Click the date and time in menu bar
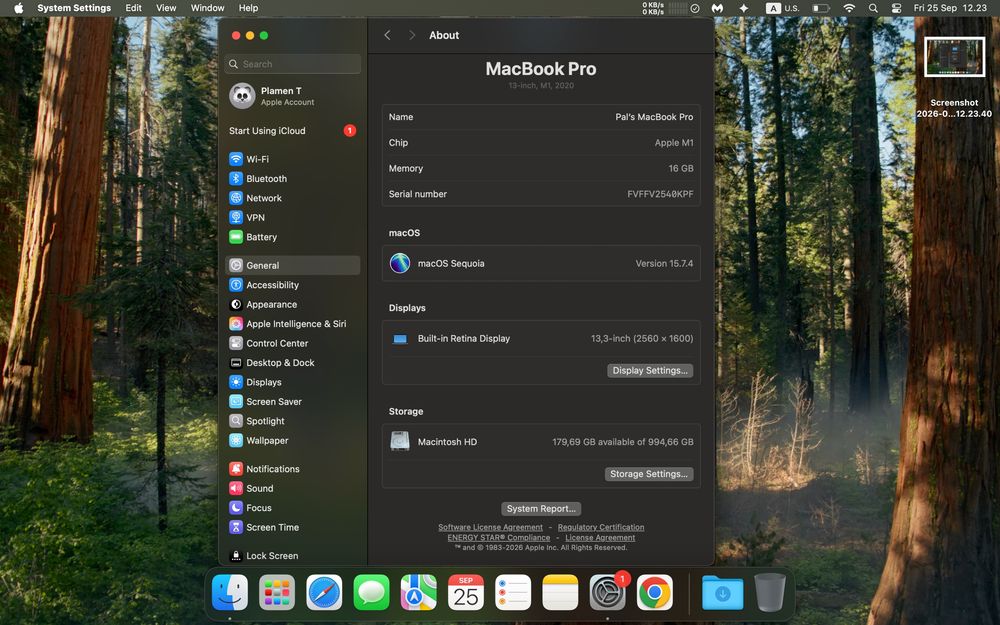The image size is (1000, 625). pyautogui.click(x=950, y=8)
